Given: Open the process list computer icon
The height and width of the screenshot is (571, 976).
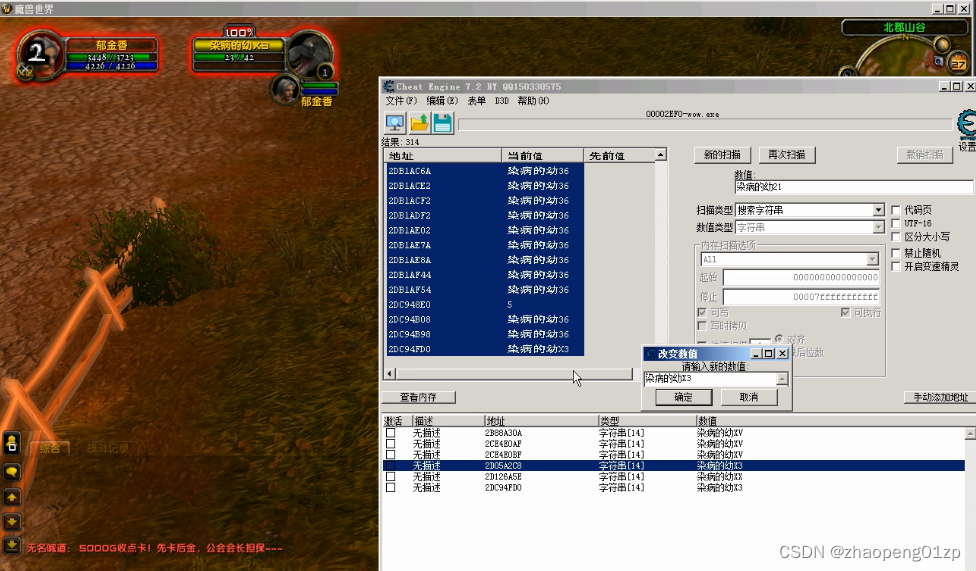Looking at the screenshot, I should (395, 123).
